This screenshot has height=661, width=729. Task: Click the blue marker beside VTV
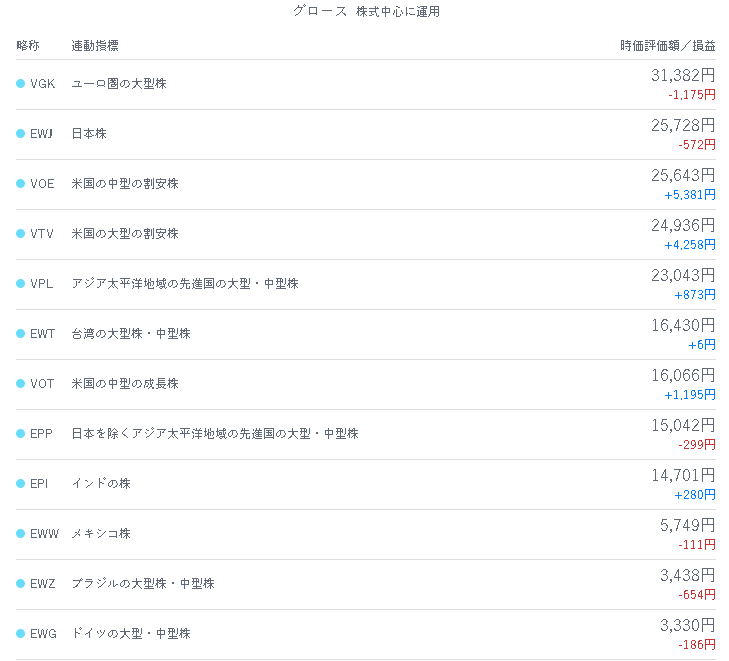pyautogui.click(x=20, y=234)
